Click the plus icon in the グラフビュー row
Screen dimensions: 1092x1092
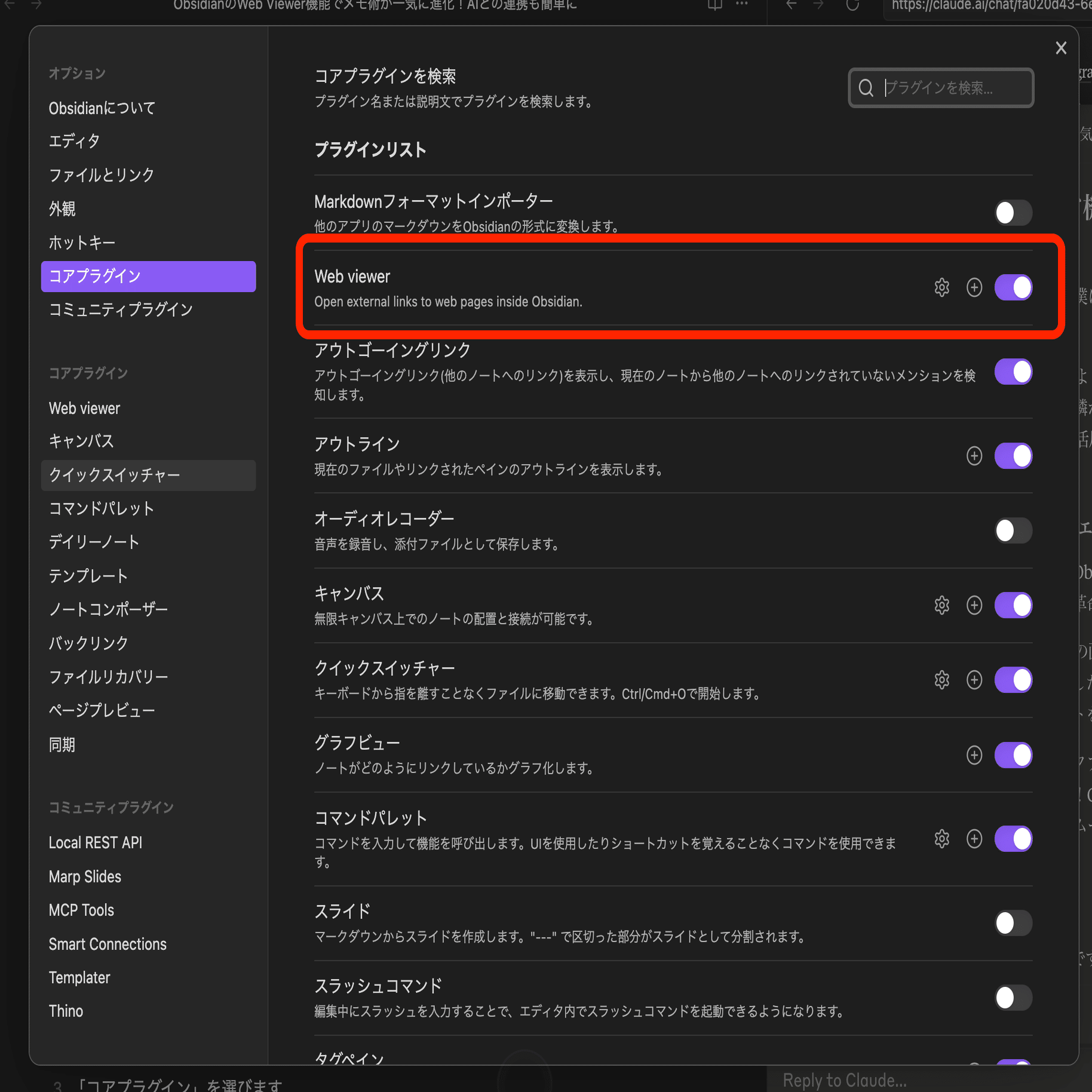tap(974, 755)
